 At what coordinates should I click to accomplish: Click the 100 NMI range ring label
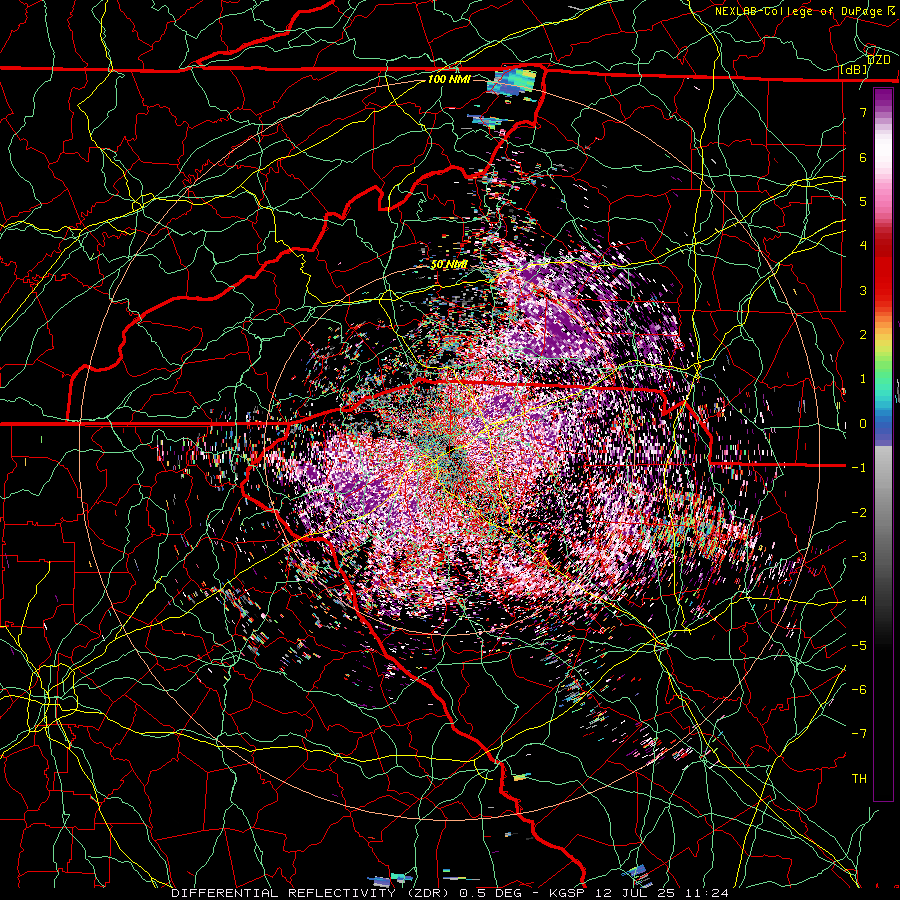449,79
